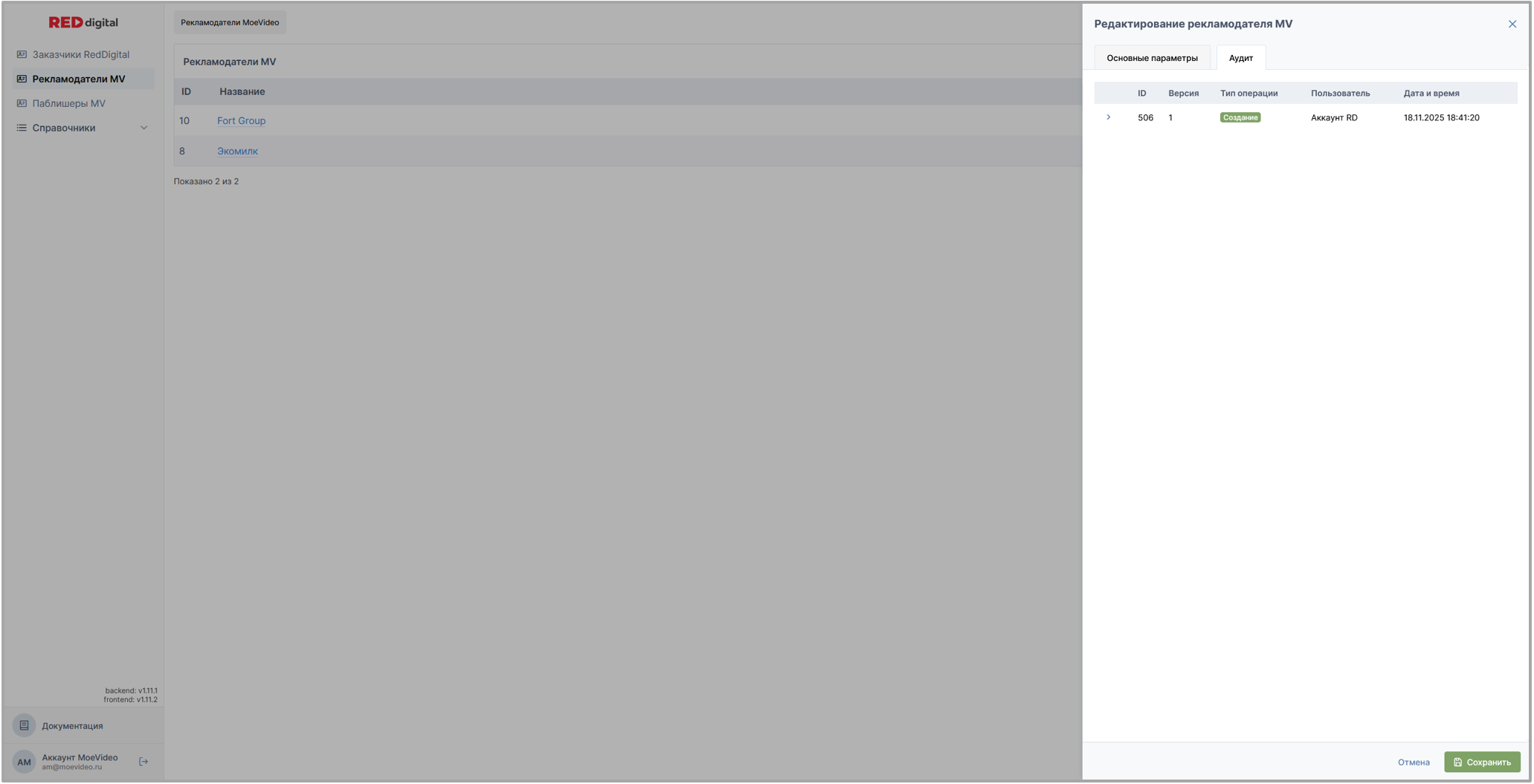Click the Паблишеры MV sidebar icon
This screenshot has width=1534, height=784.
22,103
